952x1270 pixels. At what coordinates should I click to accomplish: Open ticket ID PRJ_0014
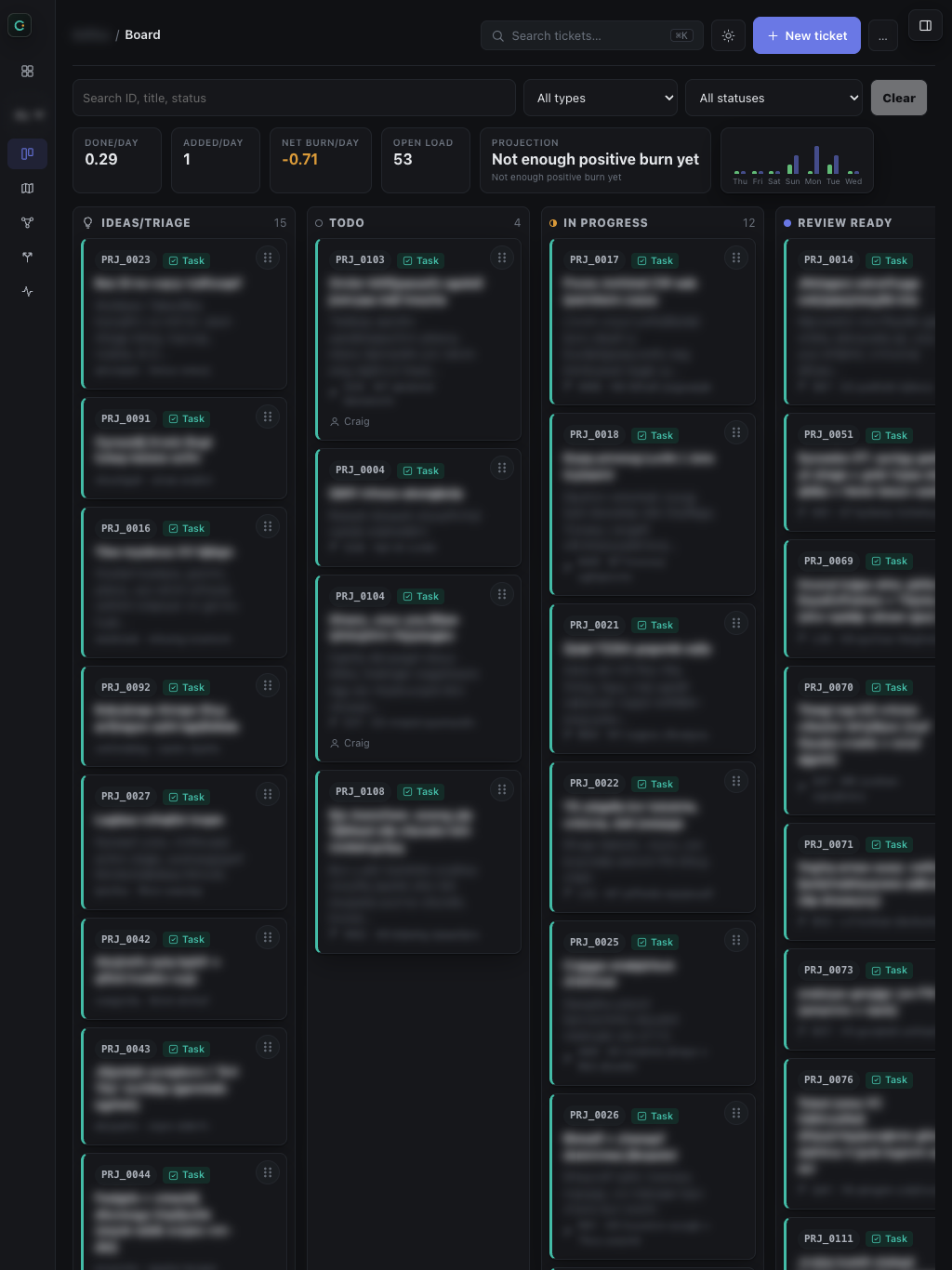pos(828,260)
